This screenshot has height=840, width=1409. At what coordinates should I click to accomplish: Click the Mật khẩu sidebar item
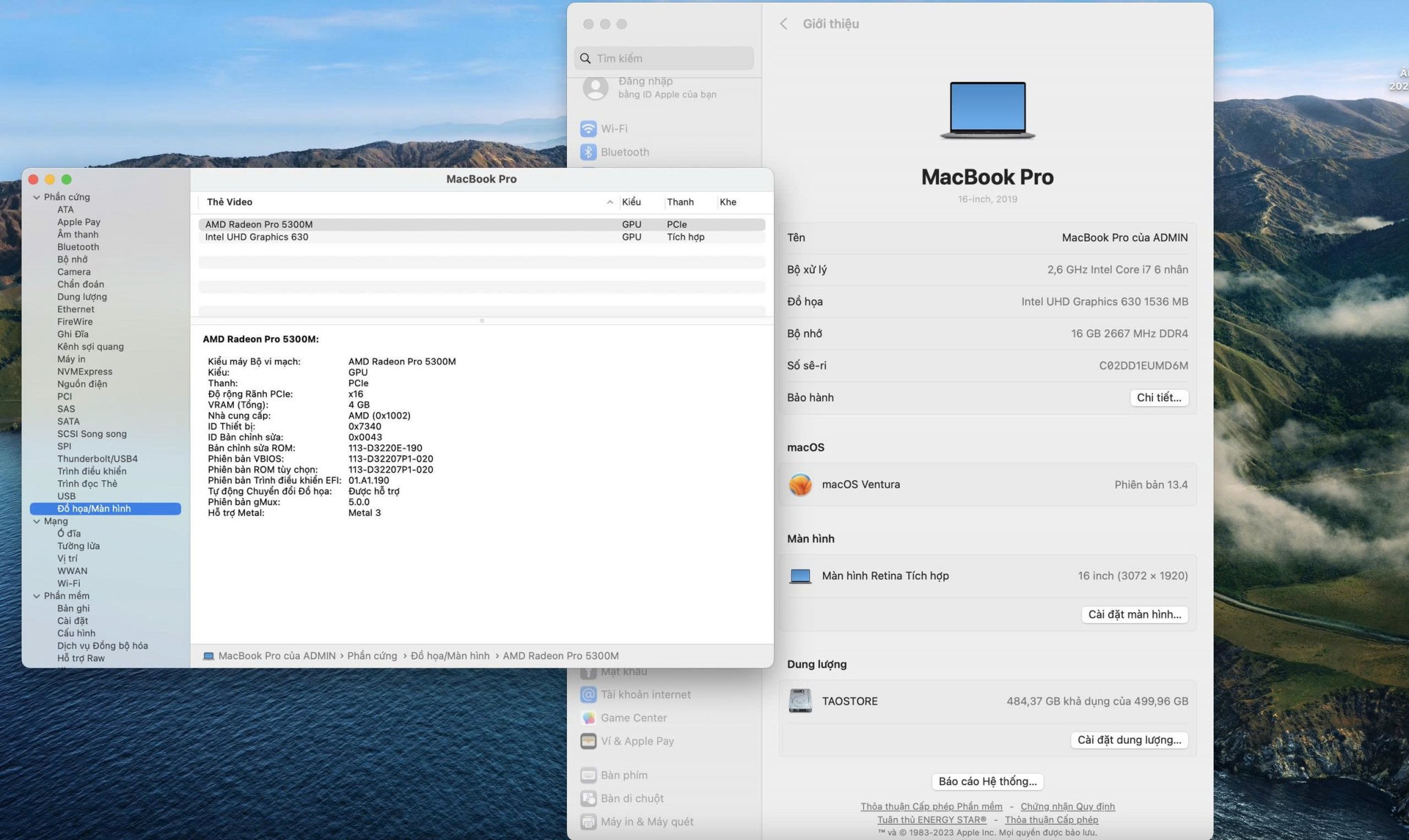coord(623,671)
